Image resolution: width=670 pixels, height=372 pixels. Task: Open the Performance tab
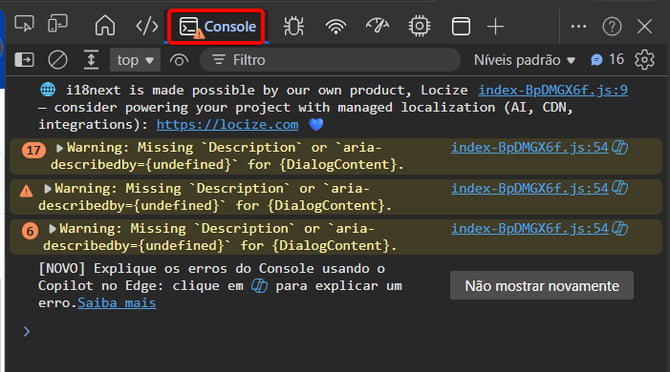click(377, 26)
